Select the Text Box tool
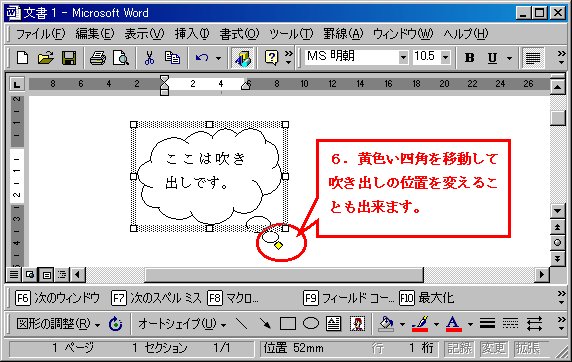 pyautogui.click(x=333, y=323)
